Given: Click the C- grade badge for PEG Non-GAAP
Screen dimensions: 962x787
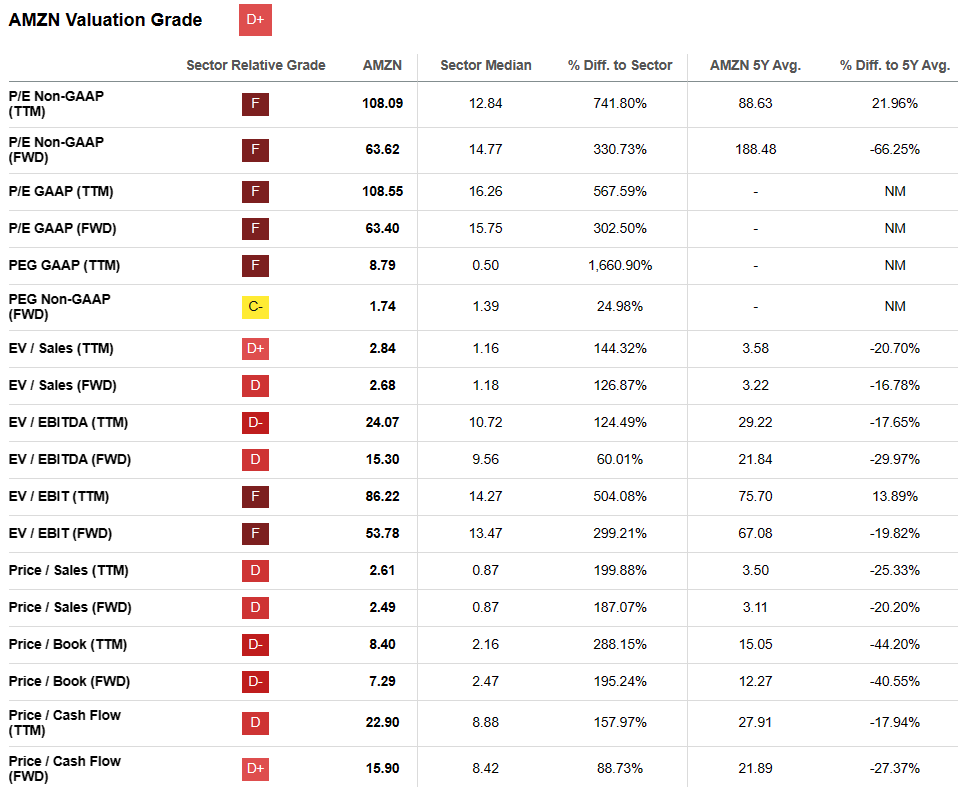Looking at the screenshot, I should click(x=256, y=307).
